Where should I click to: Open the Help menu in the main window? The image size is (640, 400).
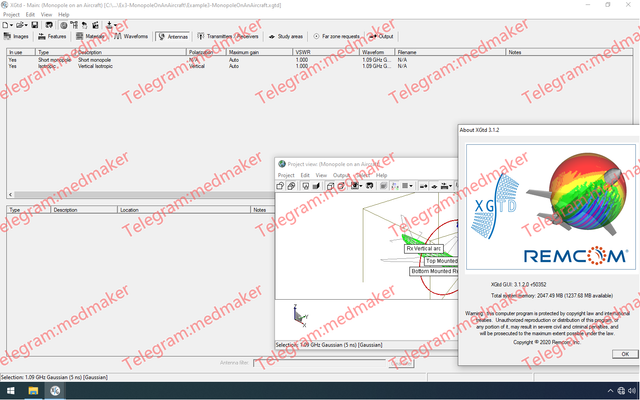click(x=64, y=14)
